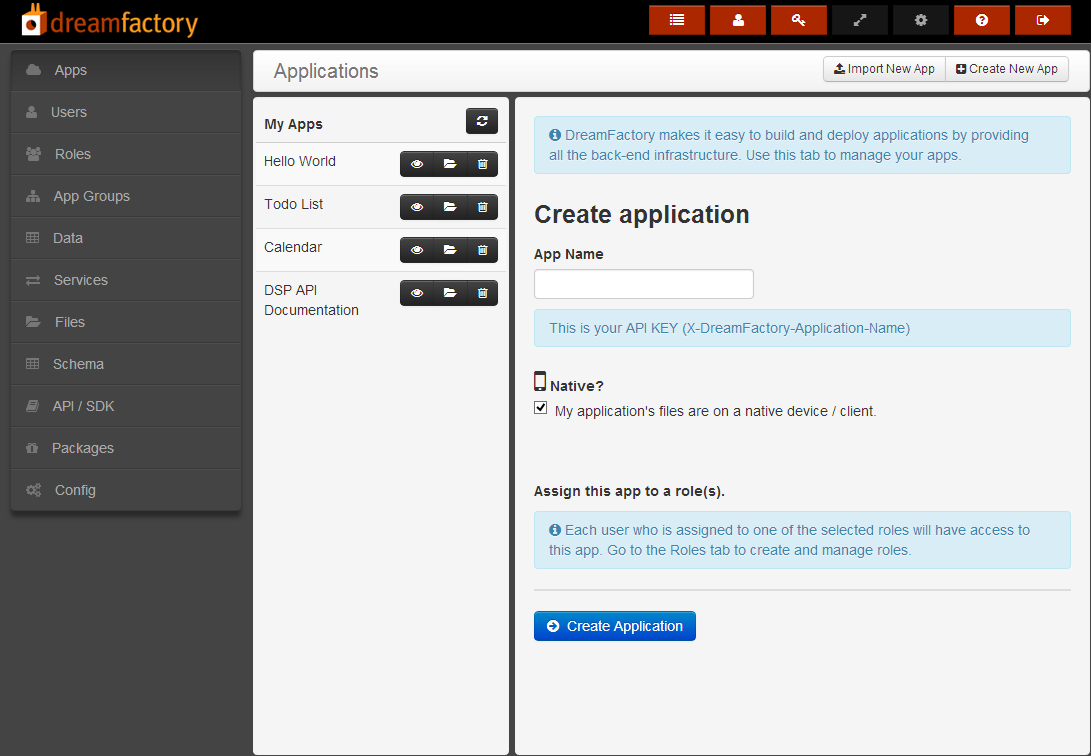Select Todo List in My Apps
The height and width of the screenshot is (756, 1091).
(294, 204)
